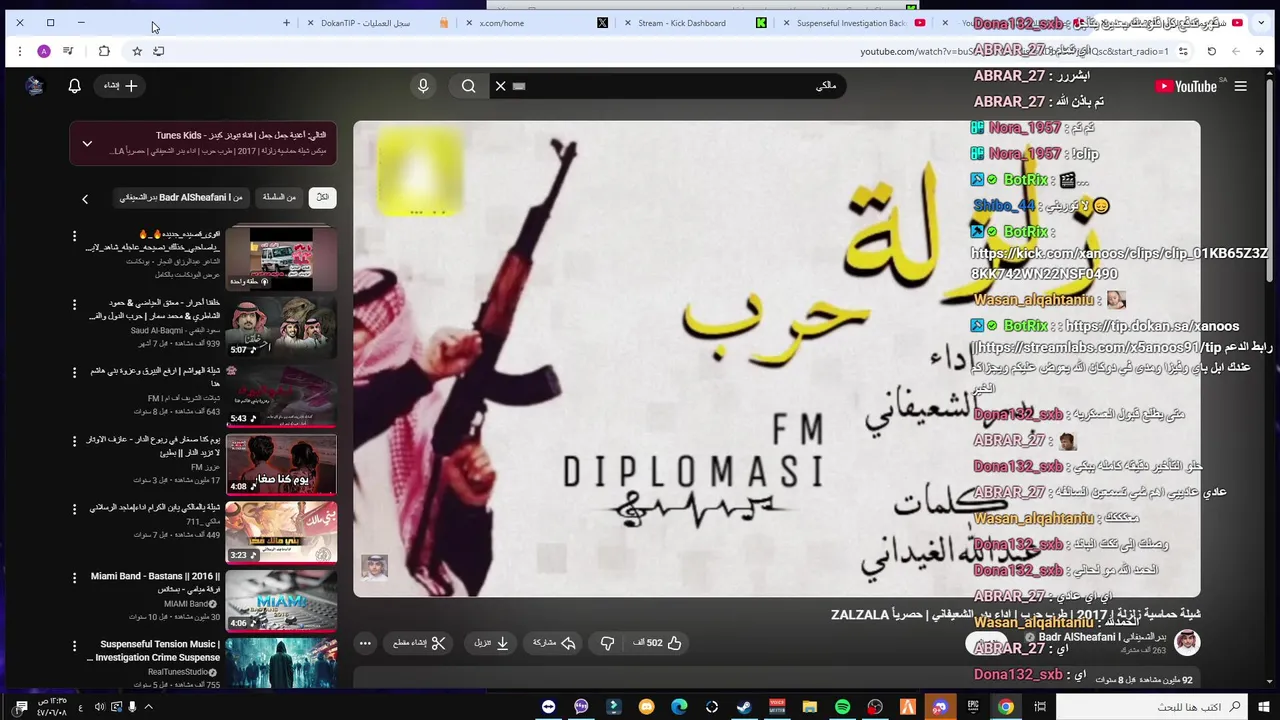
Task: Open Spotify from the taskbar
Action: point(842,707)
